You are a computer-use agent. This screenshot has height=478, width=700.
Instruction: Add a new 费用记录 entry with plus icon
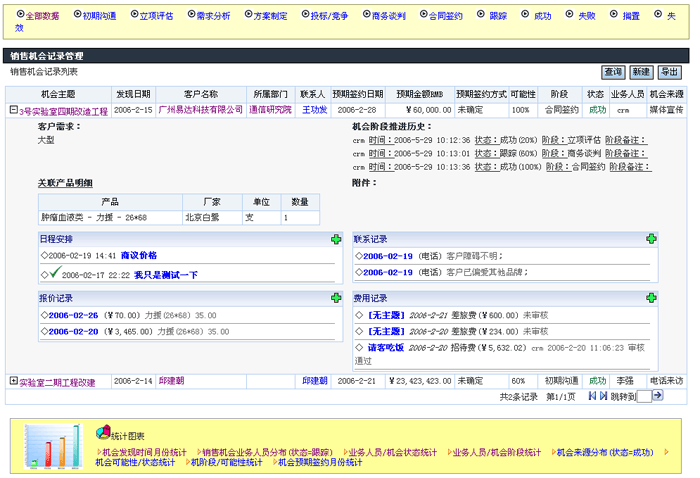[x=651, y=298]
